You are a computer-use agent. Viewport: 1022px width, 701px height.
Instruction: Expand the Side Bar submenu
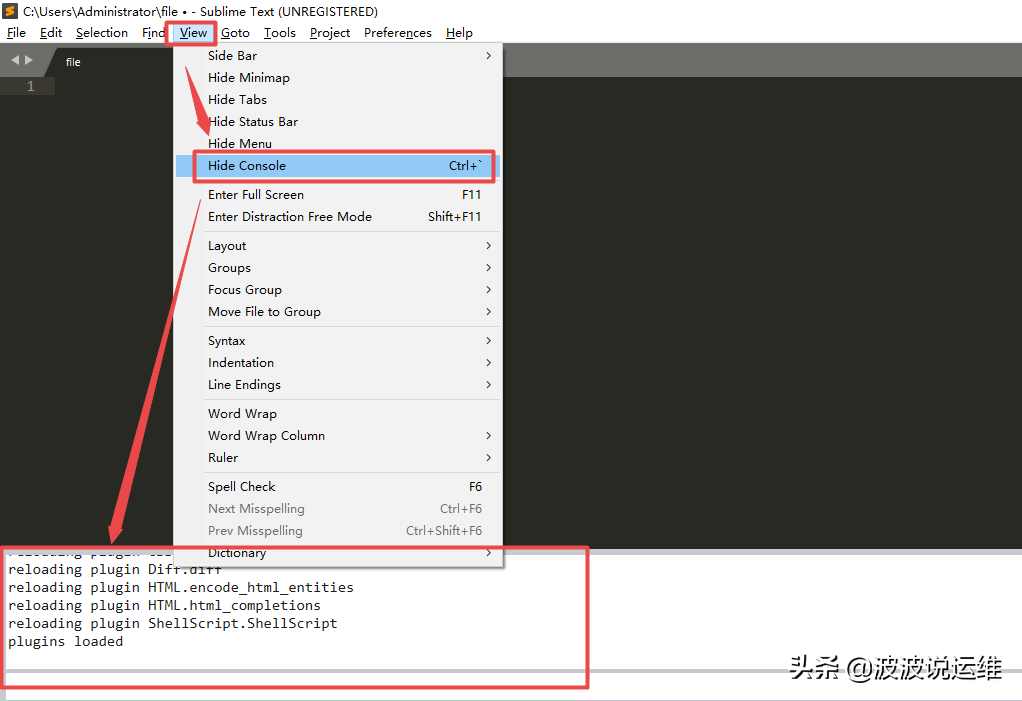pyautogui.click(x=338, y=55)
